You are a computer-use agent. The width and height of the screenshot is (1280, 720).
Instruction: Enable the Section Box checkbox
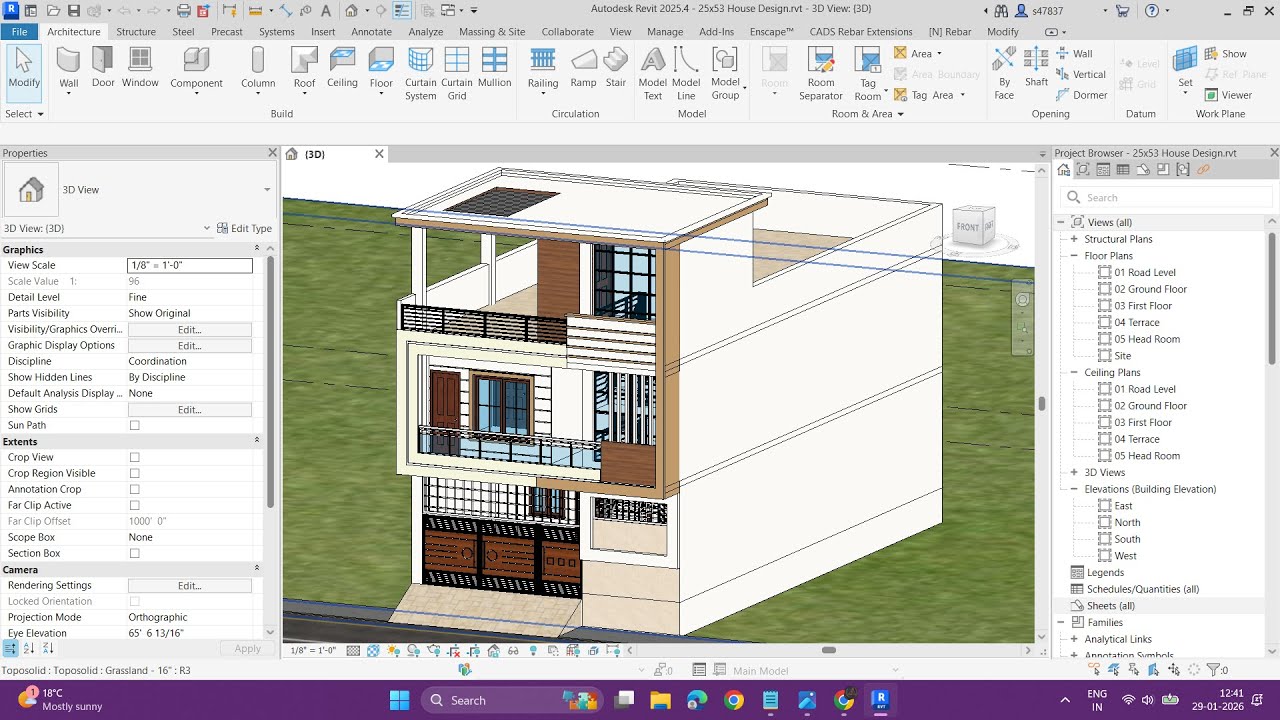[134, 553]
